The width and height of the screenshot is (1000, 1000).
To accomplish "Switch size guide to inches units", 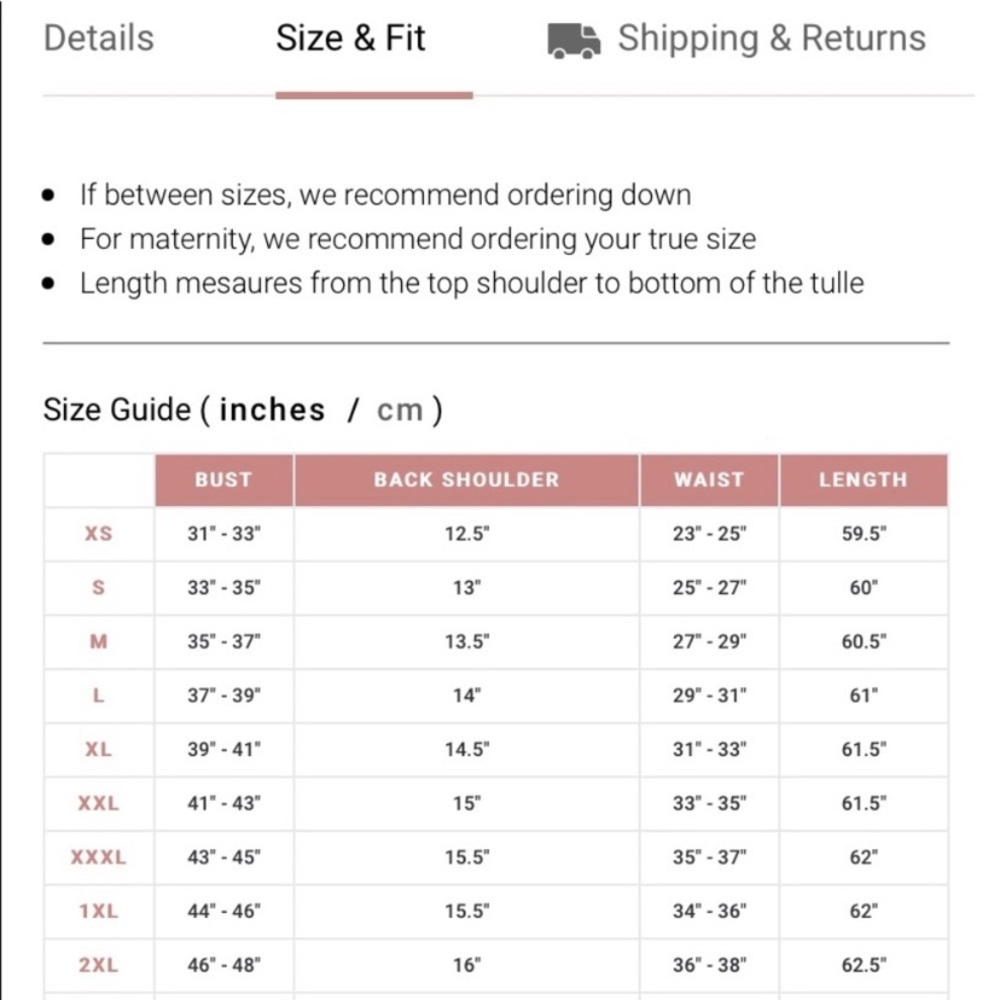I will tap(272, 409).
